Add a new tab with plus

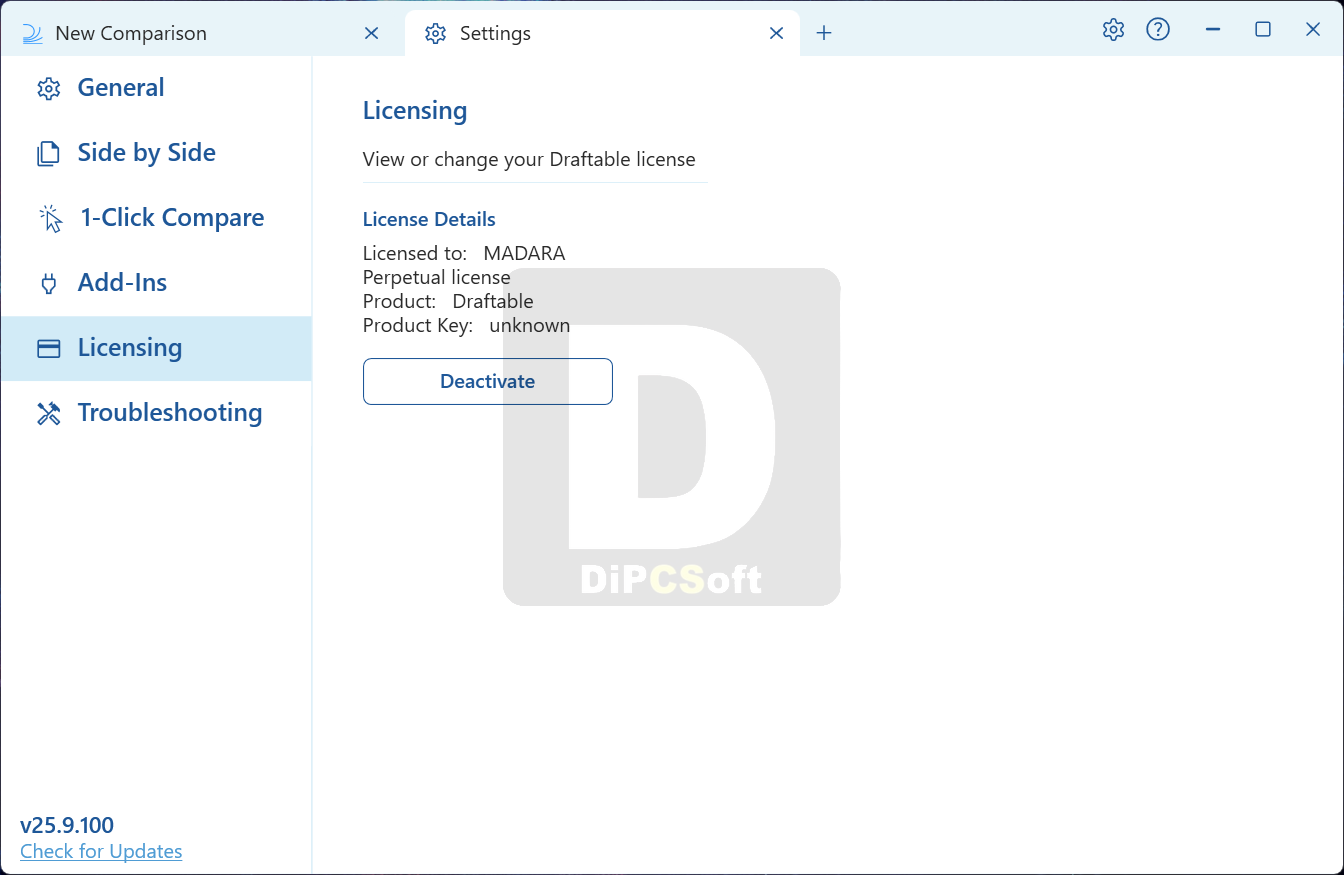point(824,33)
